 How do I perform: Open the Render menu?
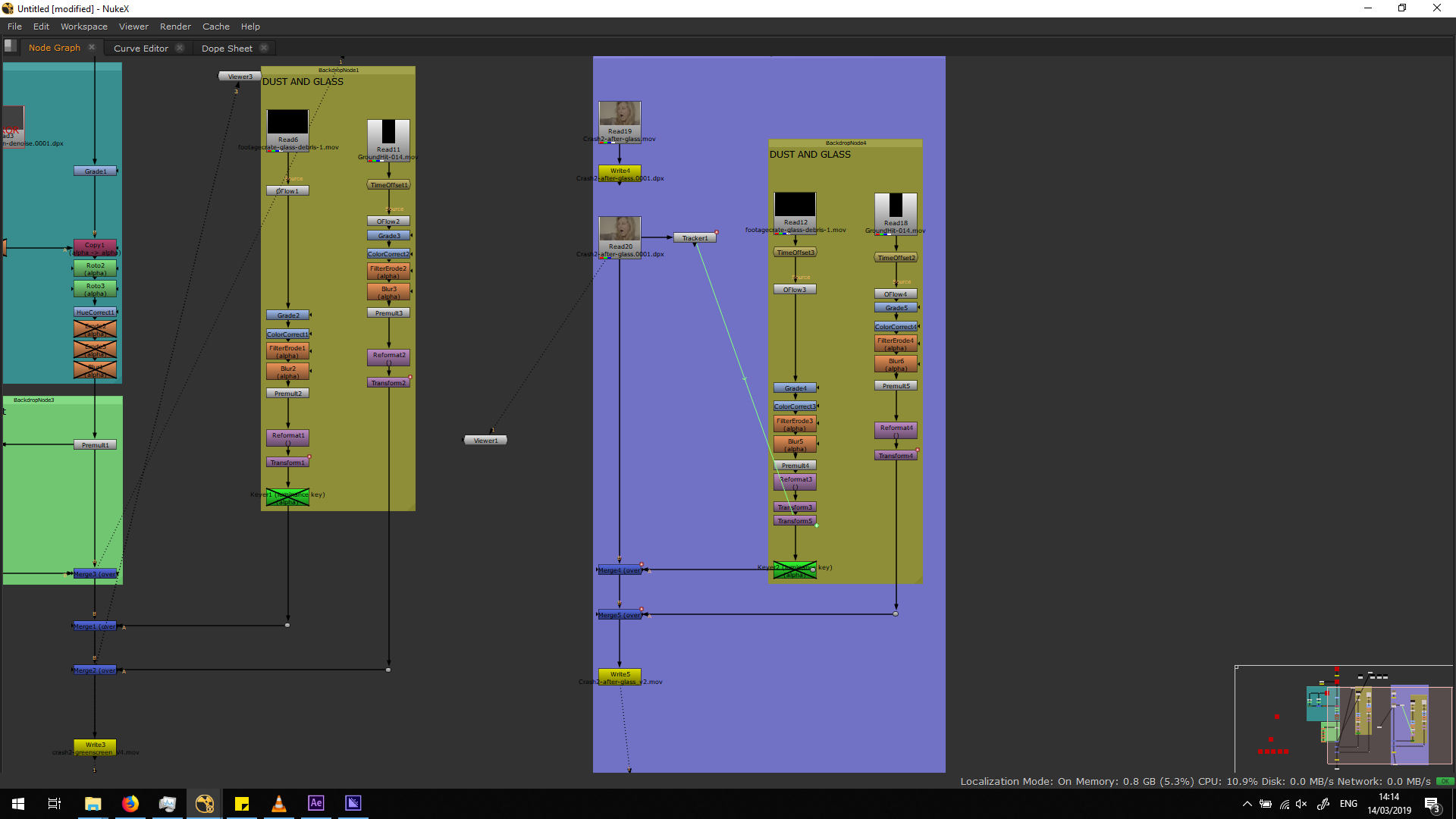tap(175, 27)
